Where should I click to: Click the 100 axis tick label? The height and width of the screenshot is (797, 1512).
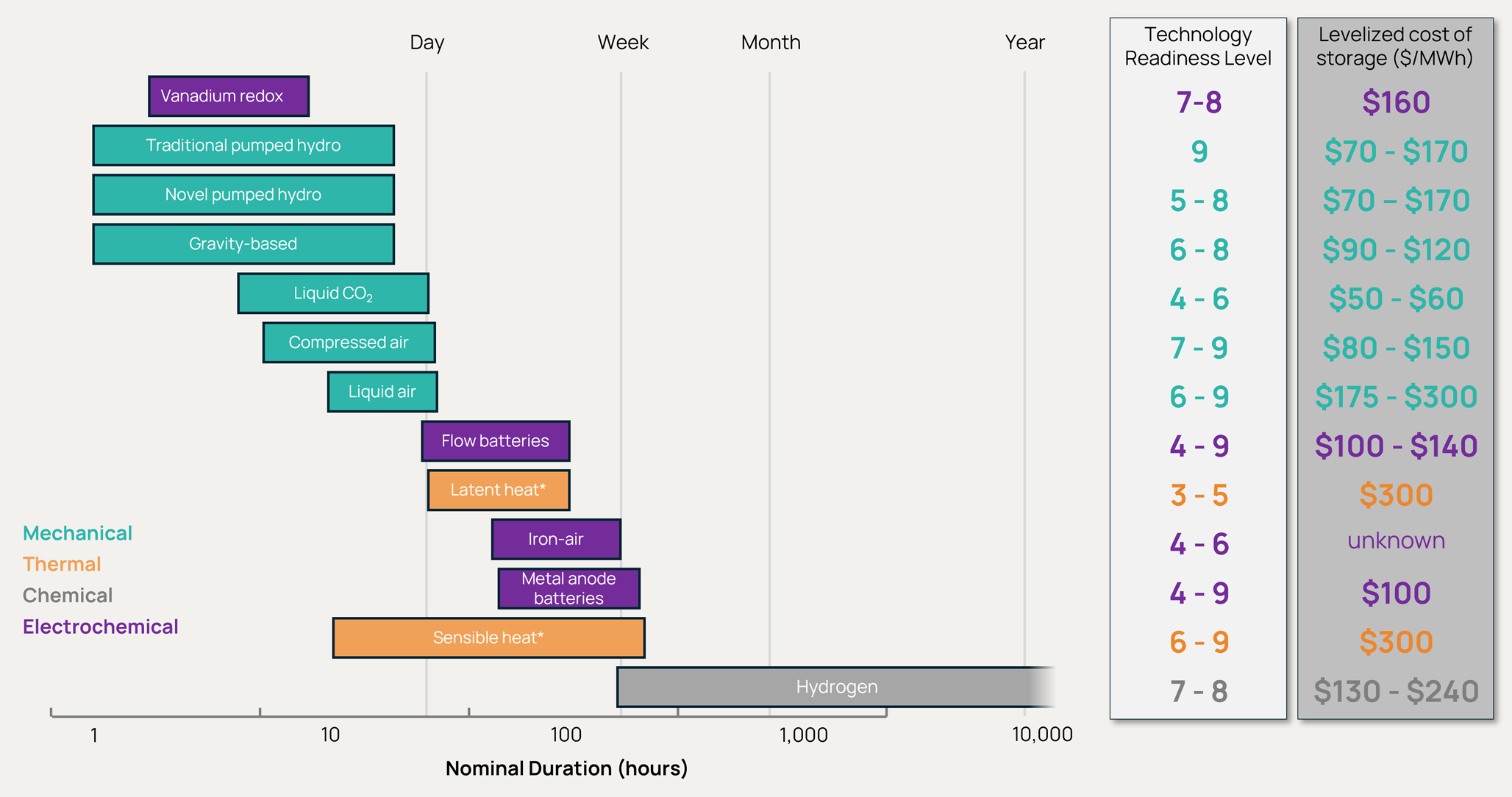pyautogui.click(x=566, y=735)
